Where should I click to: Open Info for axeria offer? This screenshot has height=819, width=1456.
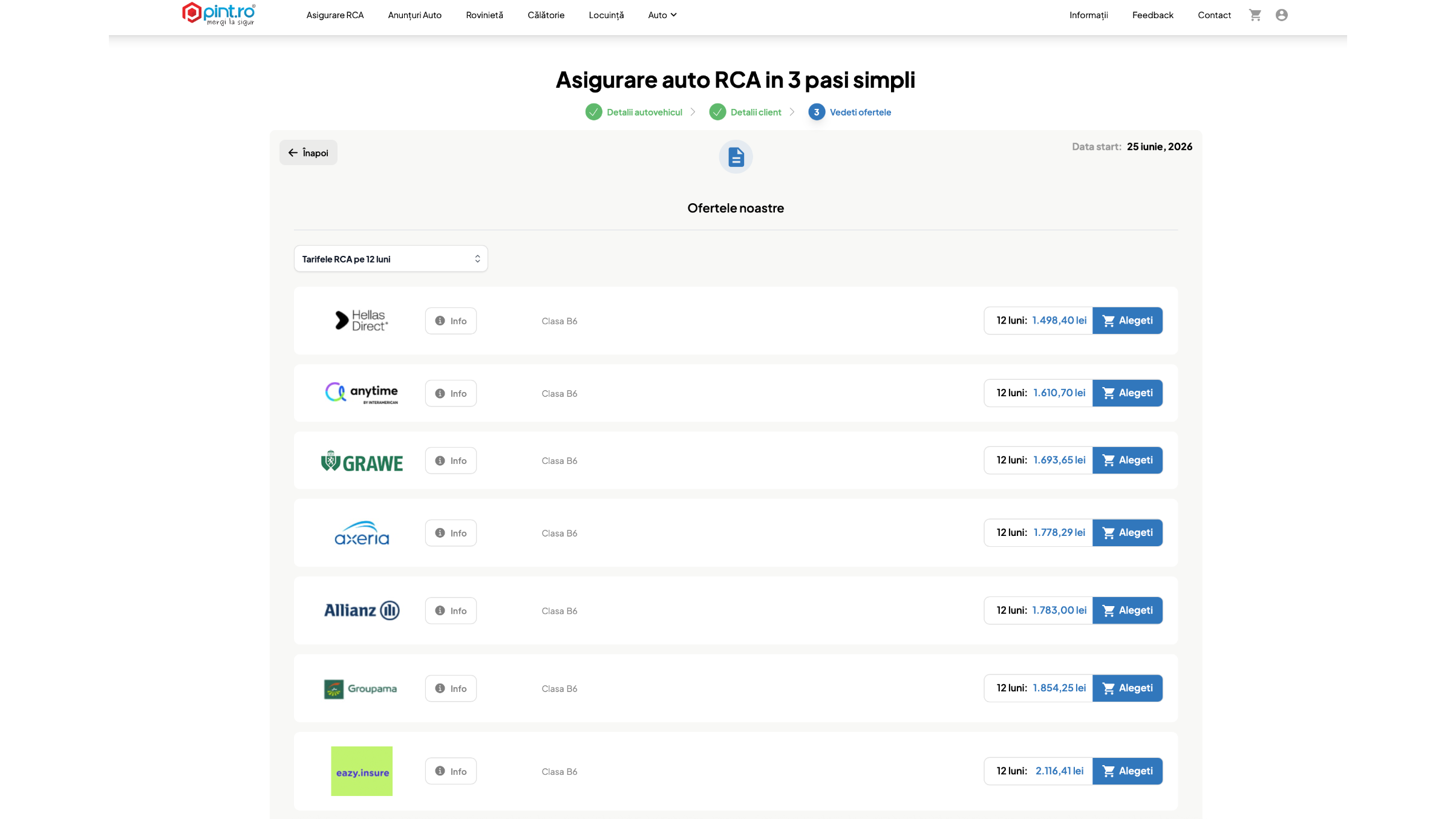click(451, 533)
